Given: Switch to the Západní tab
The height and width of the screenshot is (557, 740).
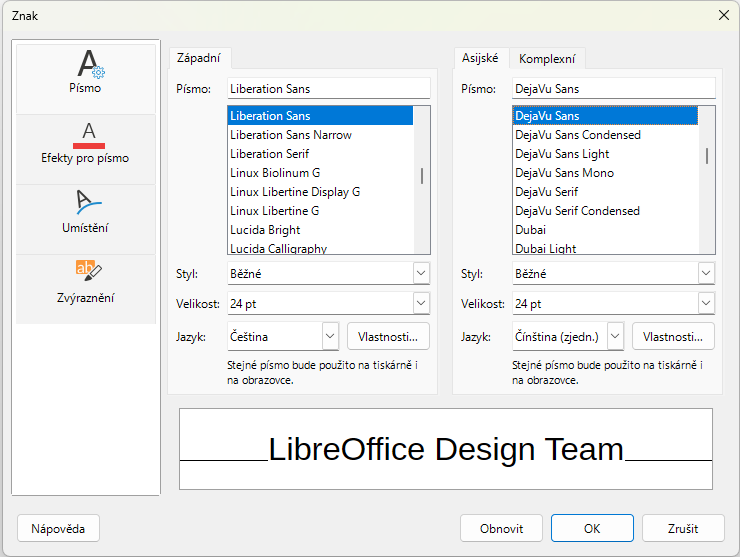Looking at the screenshot, I should tap(199, 58).
